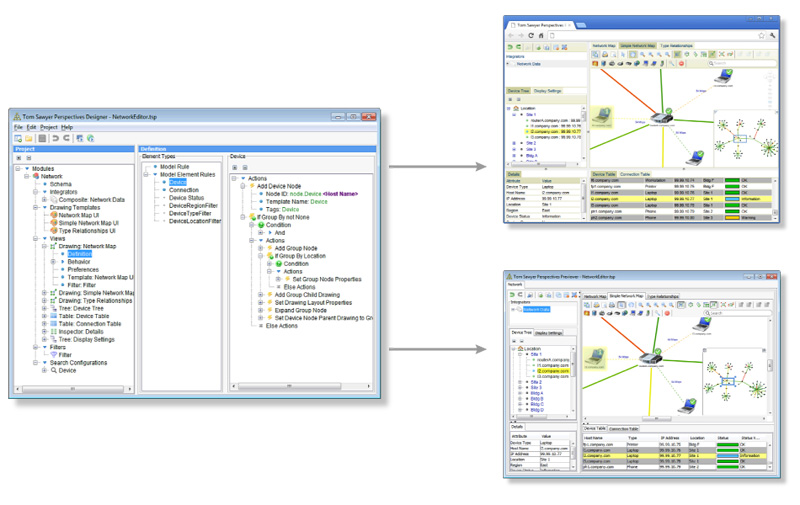Click overview map thumbnail in Previewer

tap(733, 383)
